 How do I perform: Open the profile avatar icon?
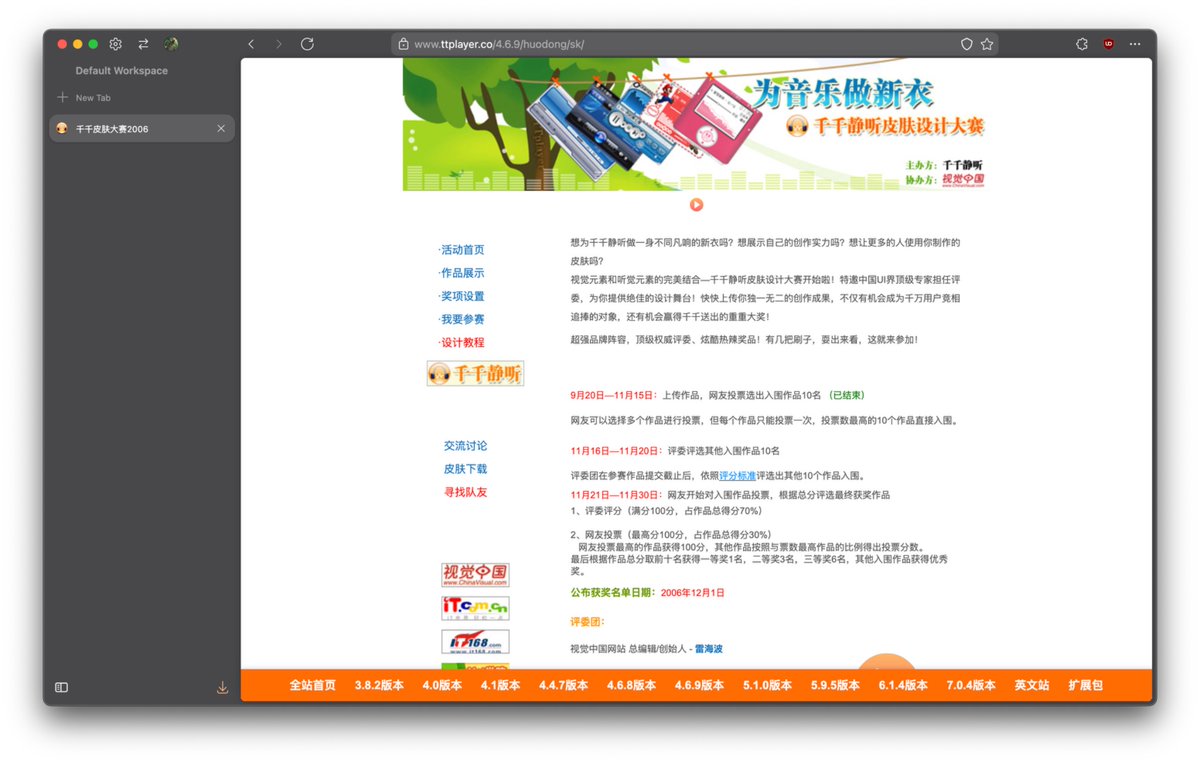pos(171,44)
